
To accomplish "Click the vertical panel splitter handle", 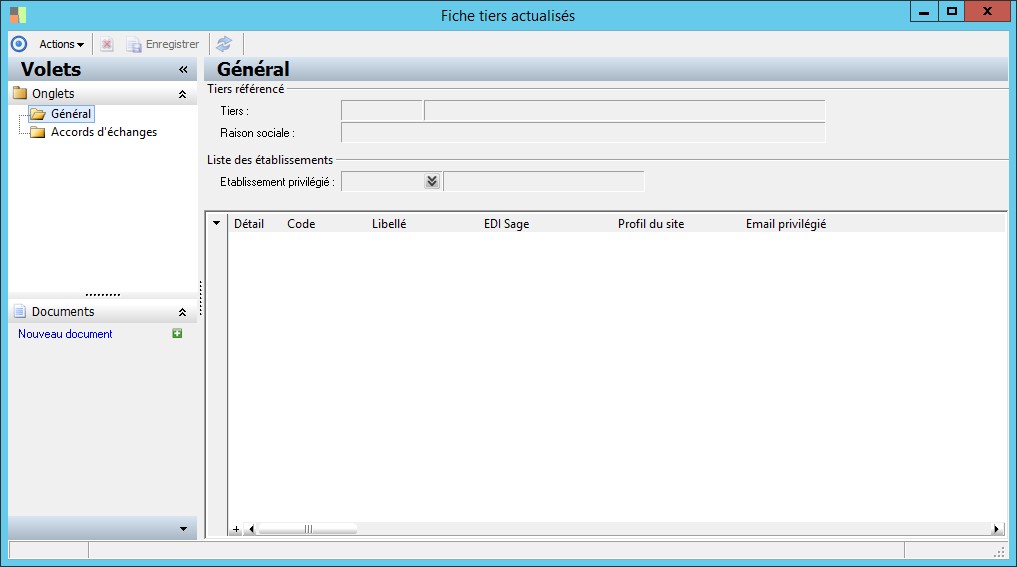I will pos(201,298).
